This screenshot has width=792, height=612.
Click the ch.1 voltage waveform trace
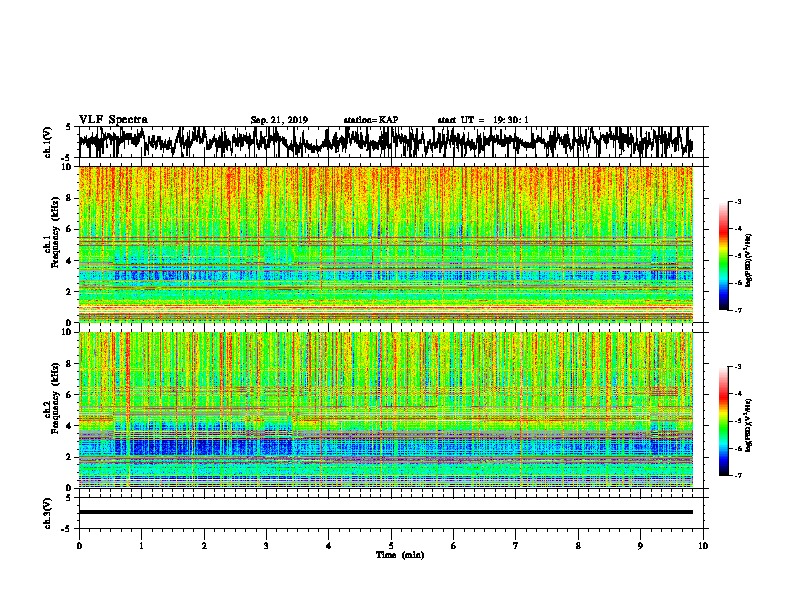point(385,142)
